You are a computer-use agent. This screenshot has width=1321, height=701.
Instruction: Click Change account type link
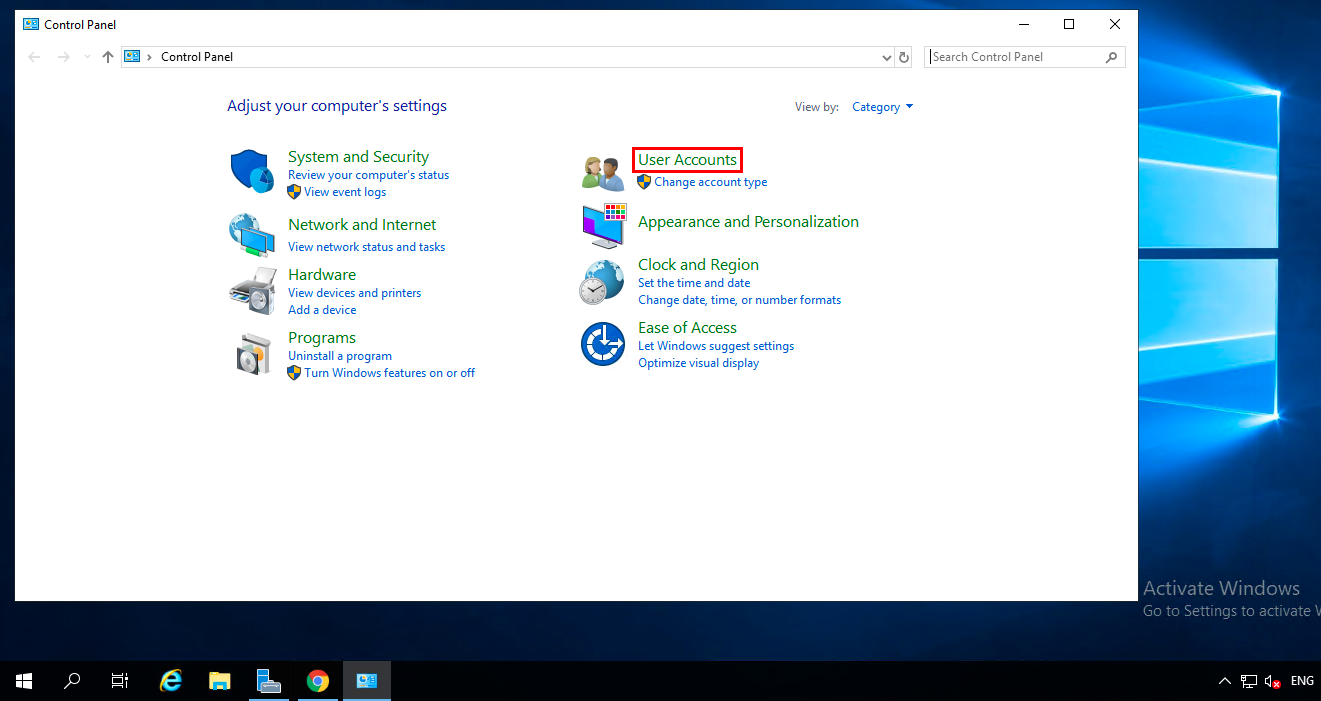[x=711, y=182]
